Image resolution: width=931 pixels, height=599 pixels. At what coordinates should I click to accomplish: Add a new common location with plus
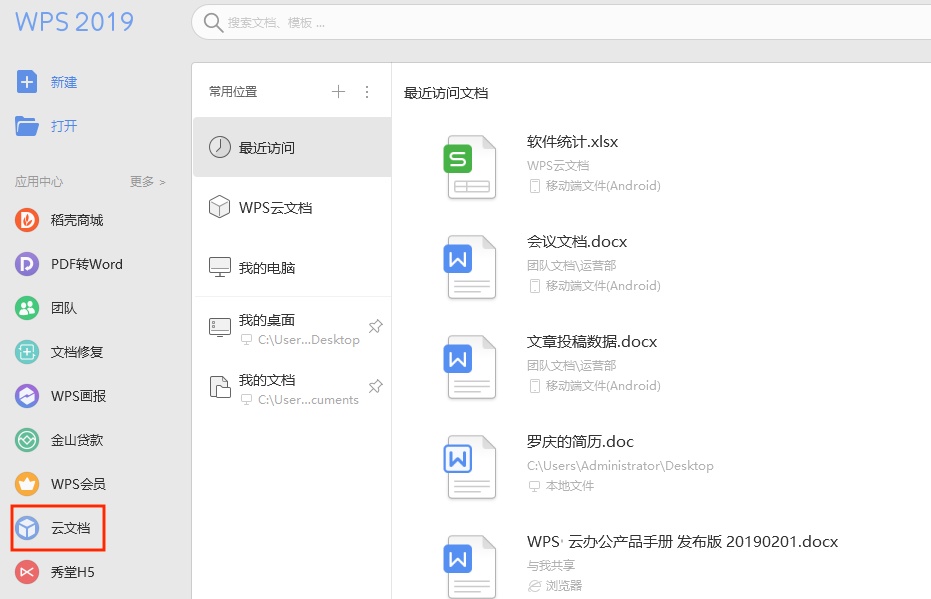coord(338,91)
